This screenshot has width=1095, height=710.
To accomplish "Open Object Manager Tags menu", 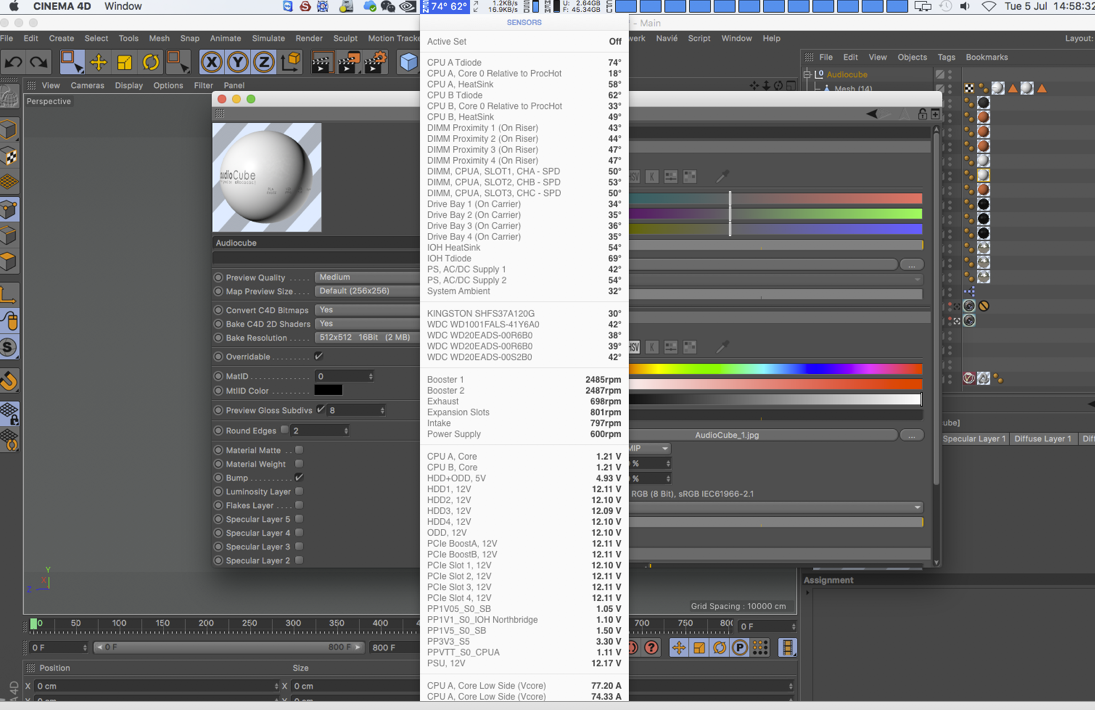I will tap(946, 57).
